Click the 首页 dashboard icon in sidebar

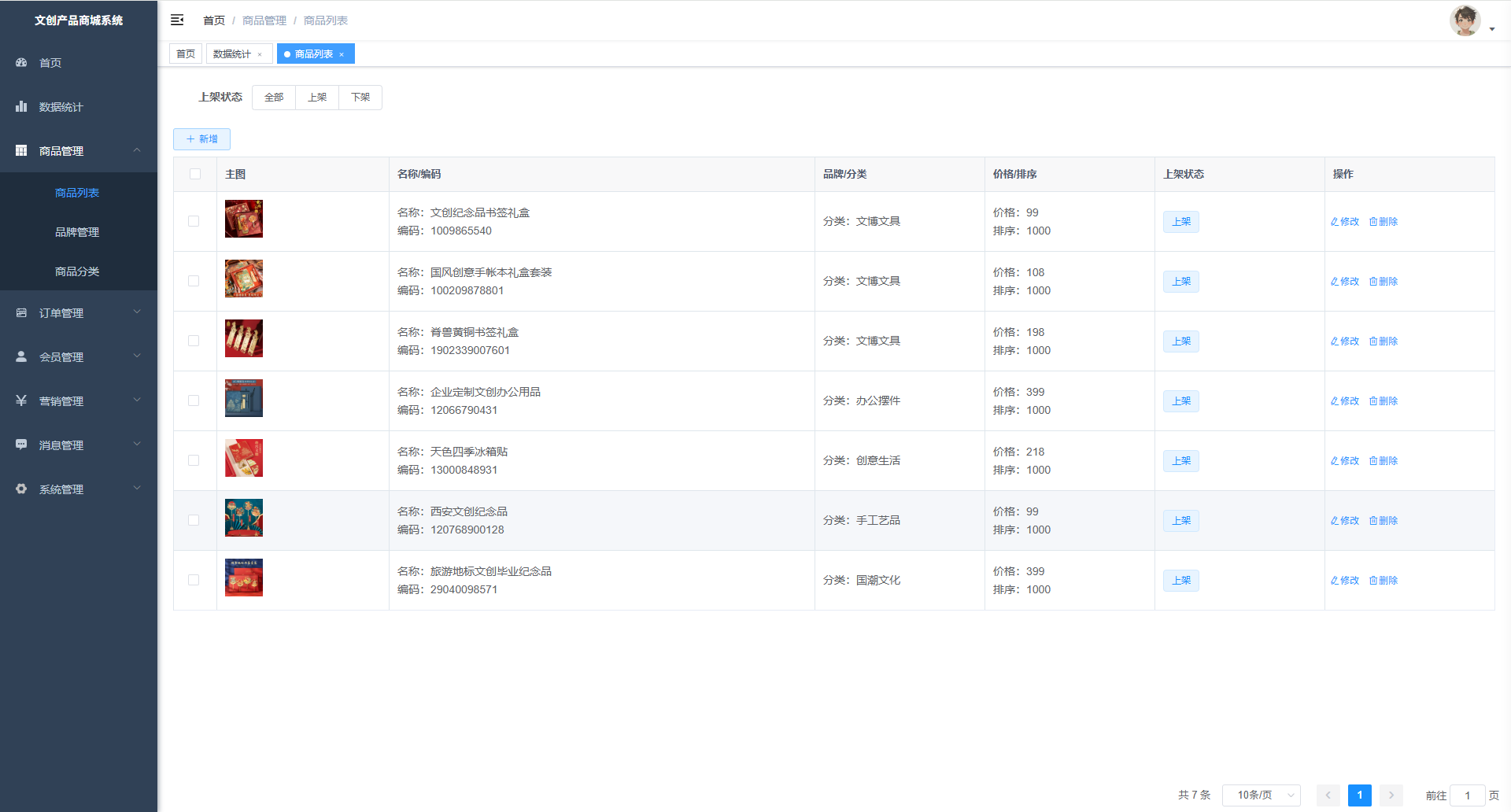pyautogui.click(x=21, y=62)
